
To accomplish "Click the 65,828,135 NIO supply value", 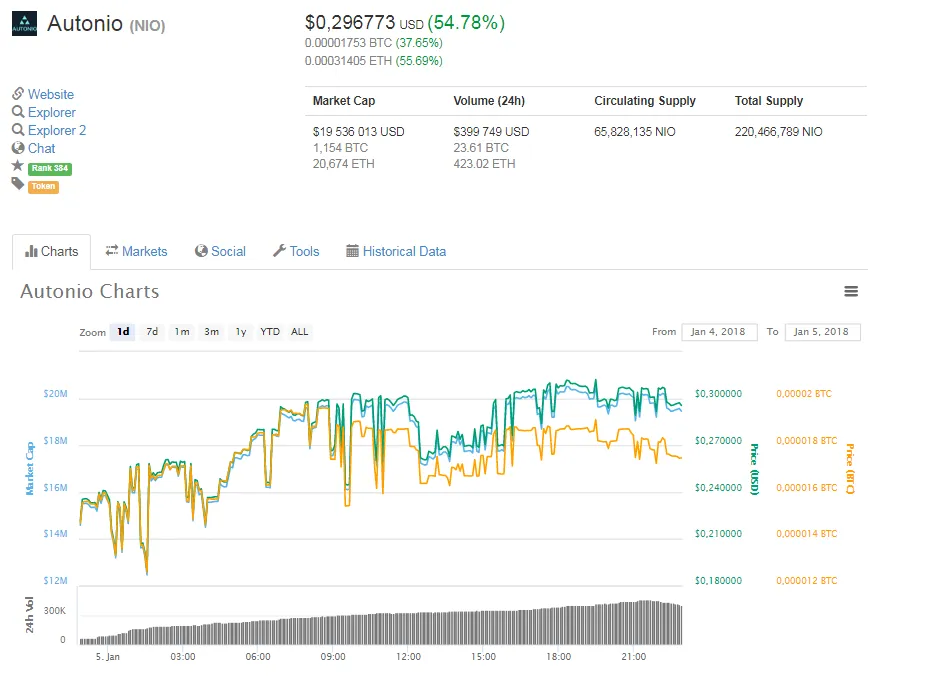I will [635, 131].
